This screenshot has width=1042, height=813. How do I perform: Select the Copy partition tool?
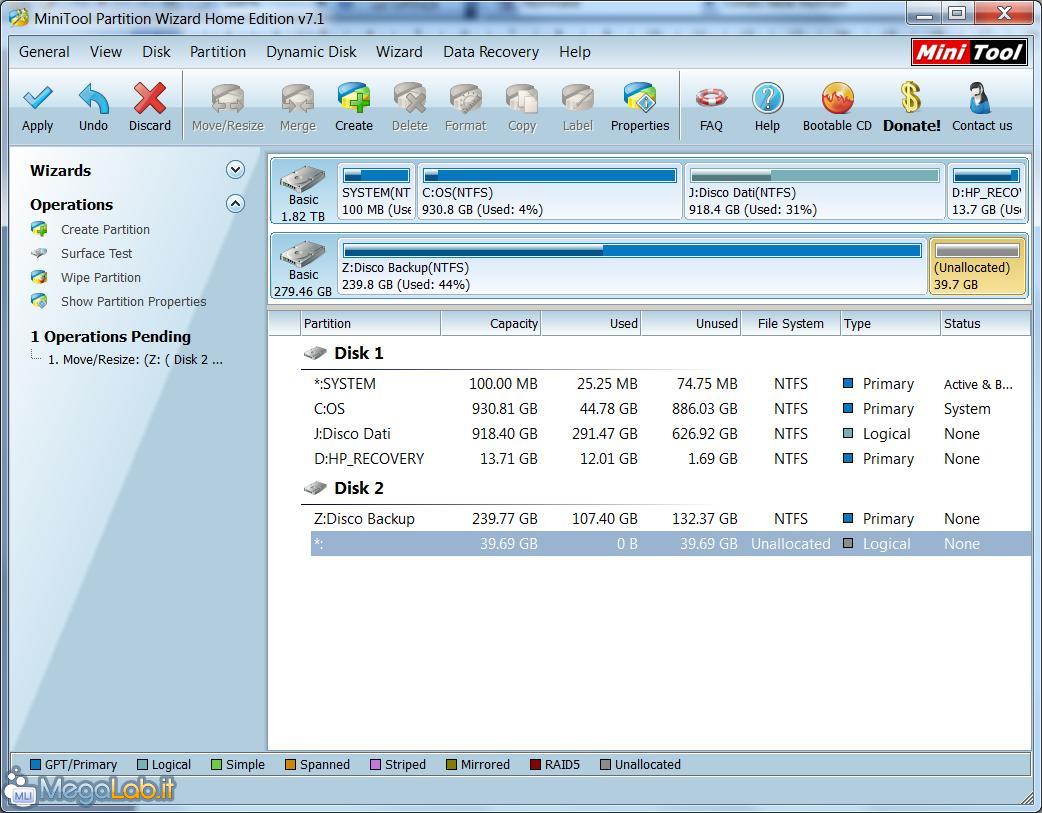[x=522, y=108]
